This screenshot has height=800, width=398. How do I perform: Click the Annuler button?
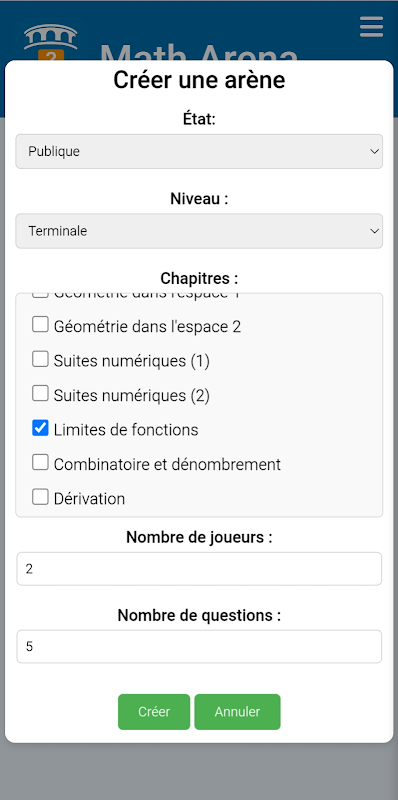[237, 712]
